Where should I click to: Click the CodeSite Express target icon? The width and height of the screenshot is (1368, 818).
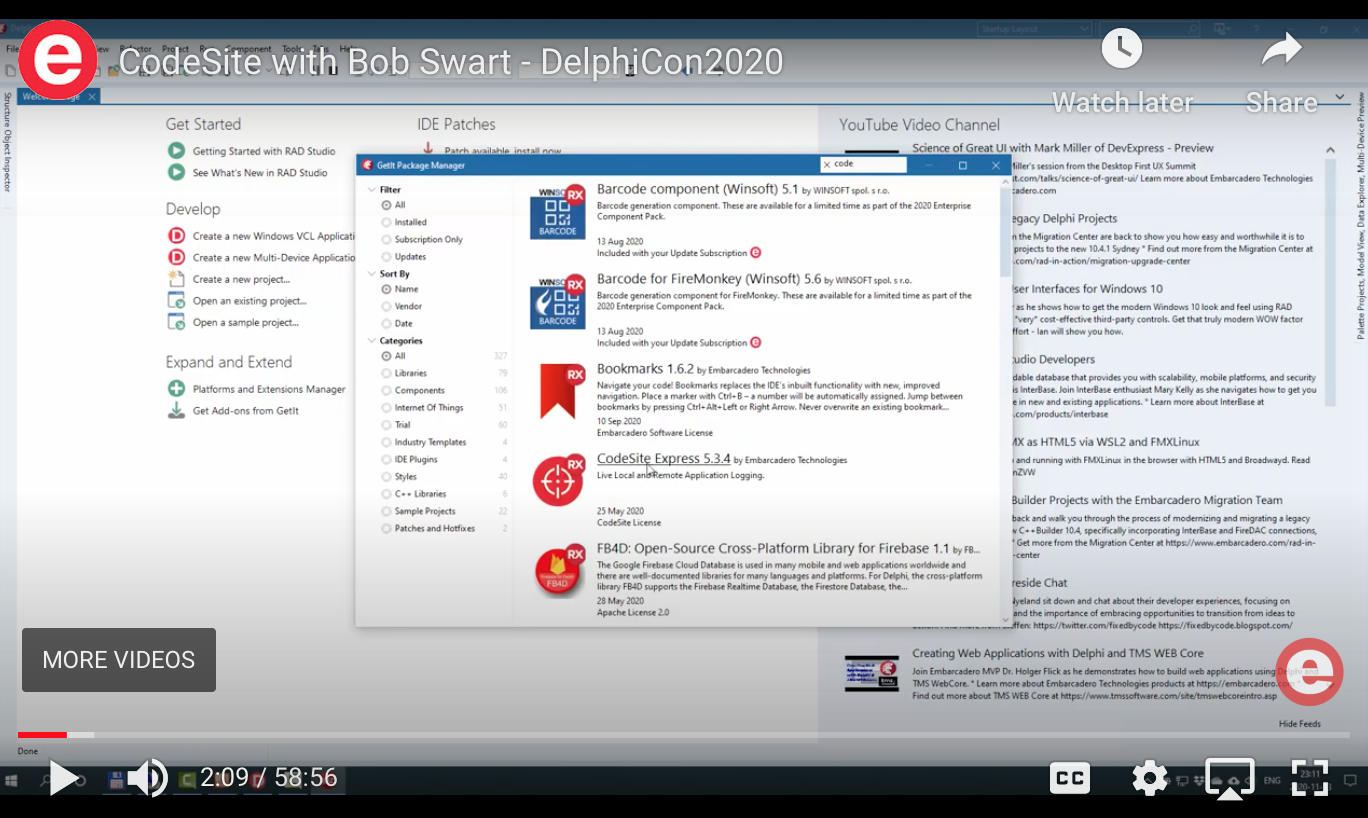coord(557,481)
